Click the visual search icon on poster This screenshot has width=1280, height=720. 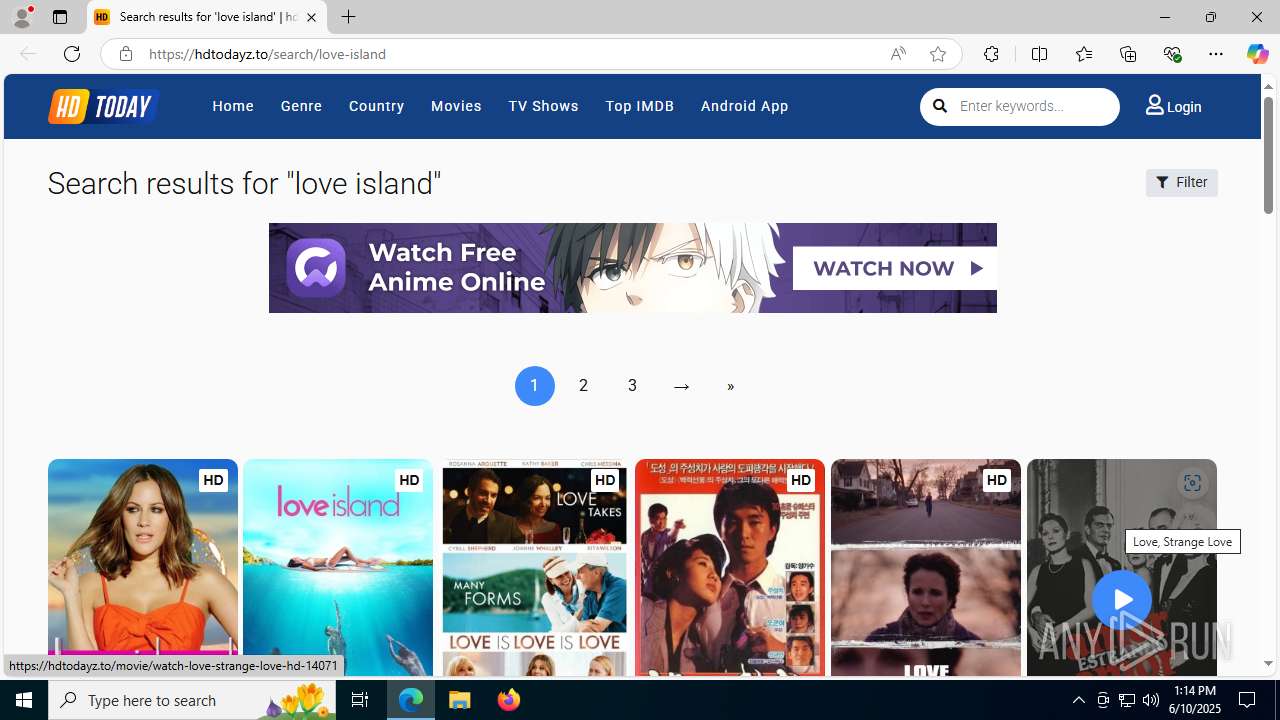[1191, 483]
